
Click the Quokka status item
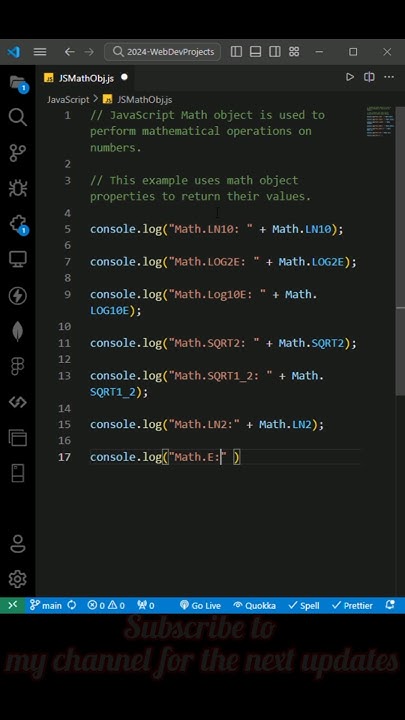click(x=254, y=606)
